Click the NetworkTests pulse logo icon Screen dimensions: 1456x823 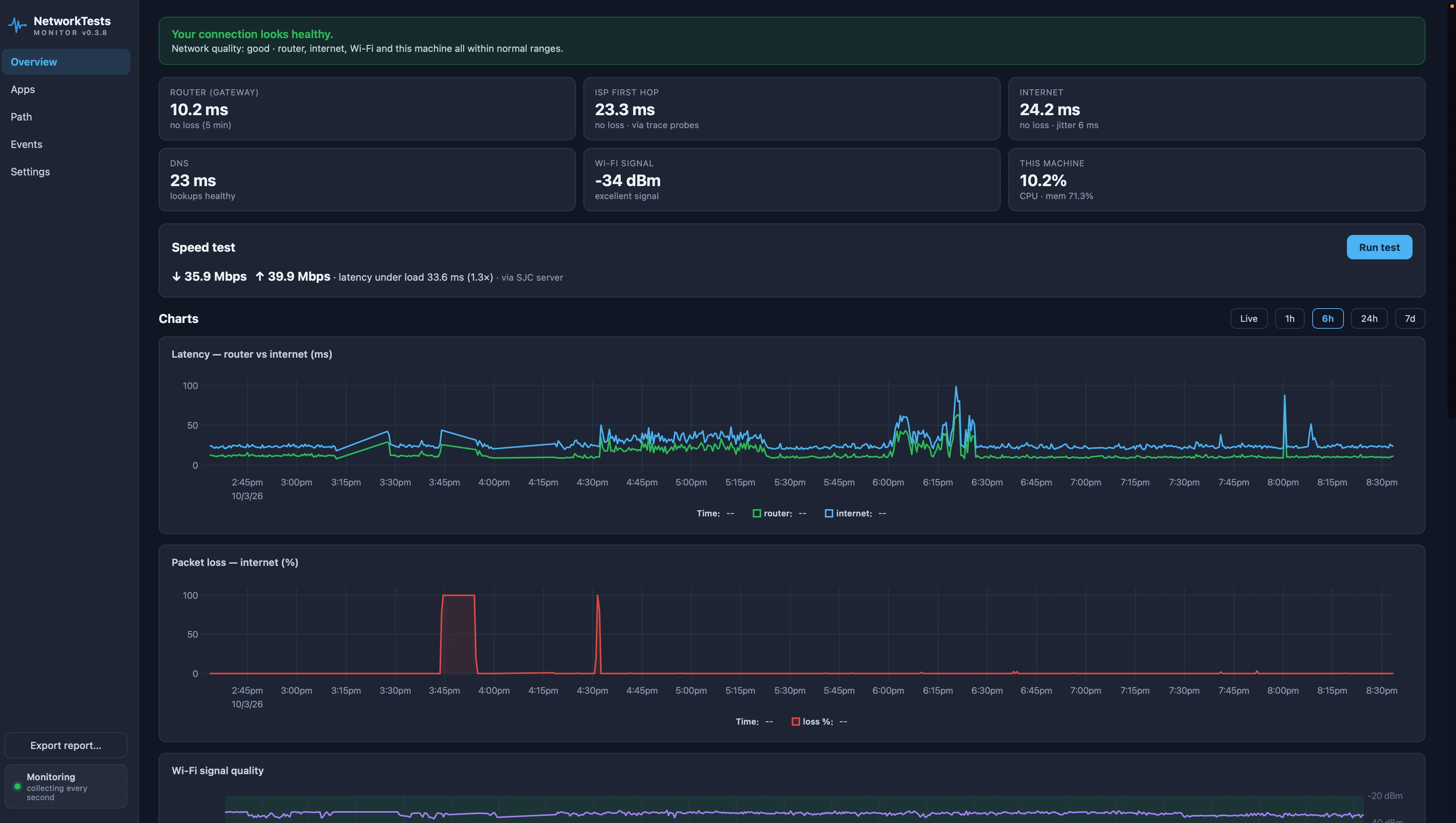(x=18, y=26)
